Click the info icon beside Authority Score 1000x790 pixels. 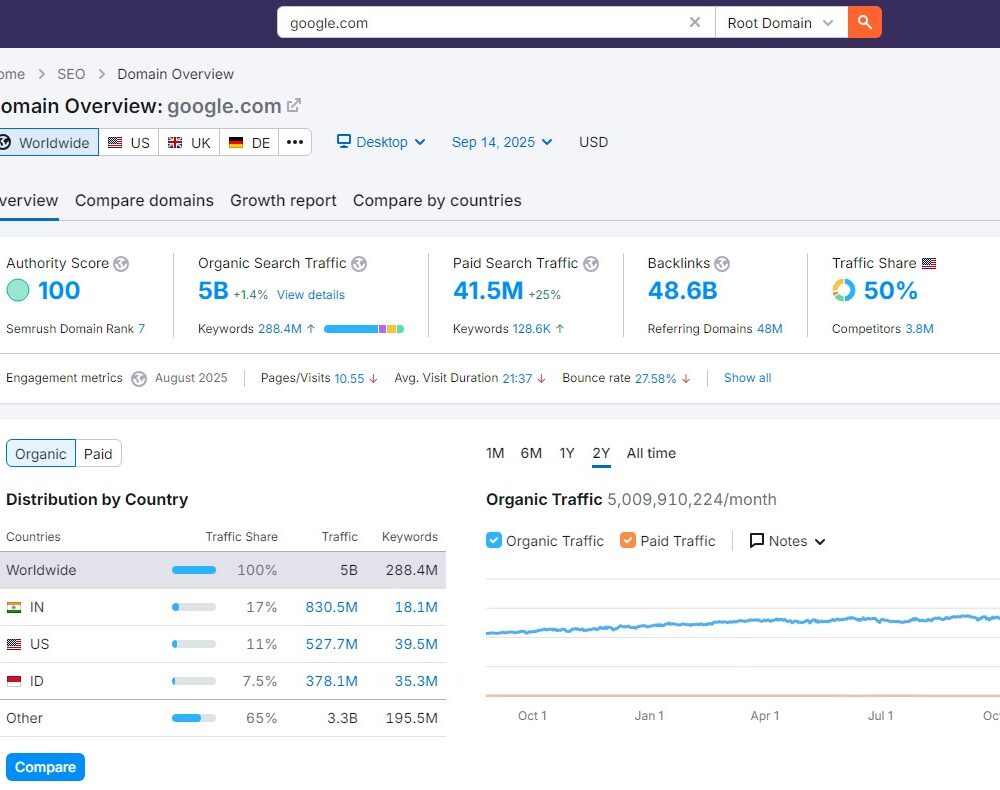(x=120, y=263)
